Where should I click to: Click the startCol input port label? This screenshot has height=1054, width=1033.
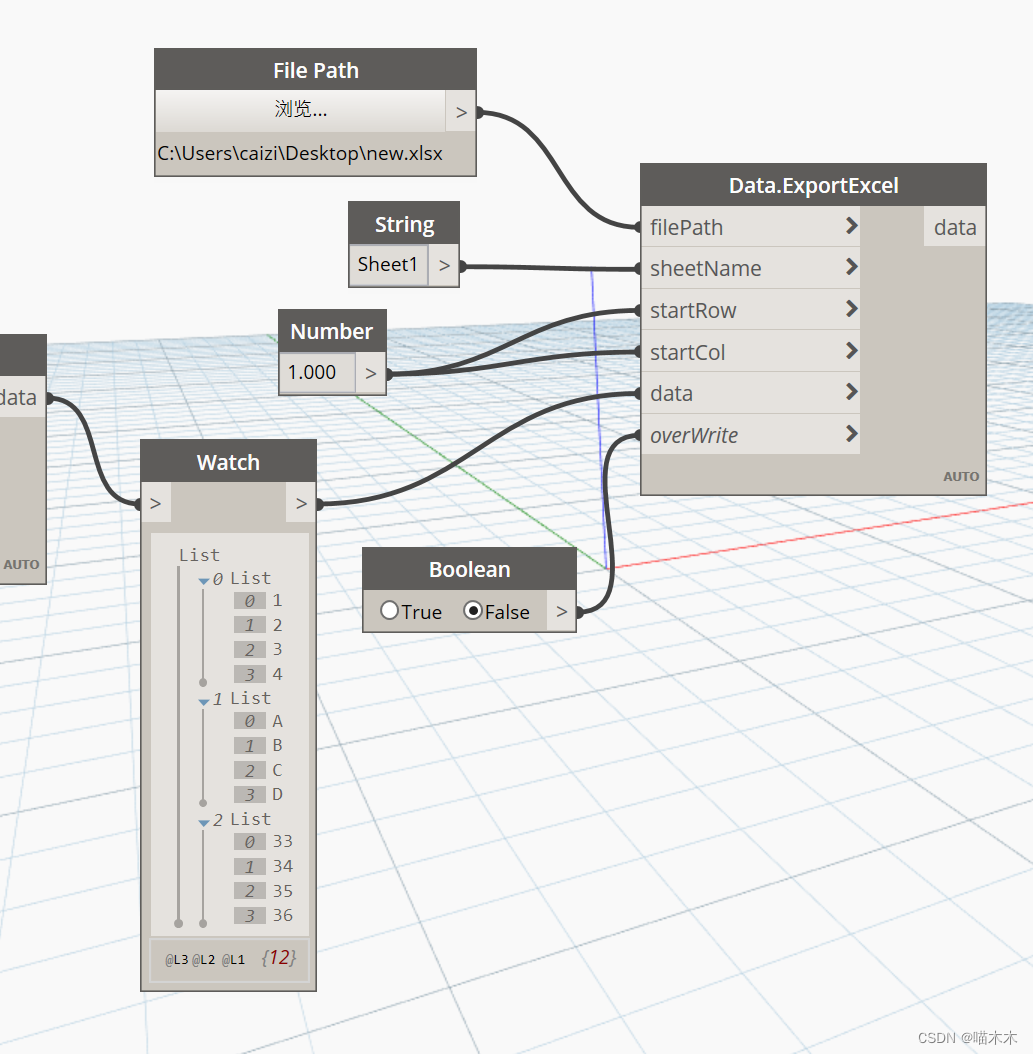point(688,352)
